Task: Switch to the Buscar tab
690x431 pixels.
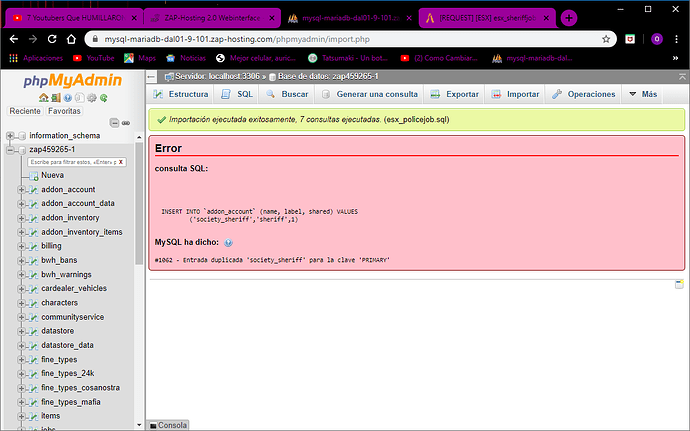Action: click(x=287, y=94)
